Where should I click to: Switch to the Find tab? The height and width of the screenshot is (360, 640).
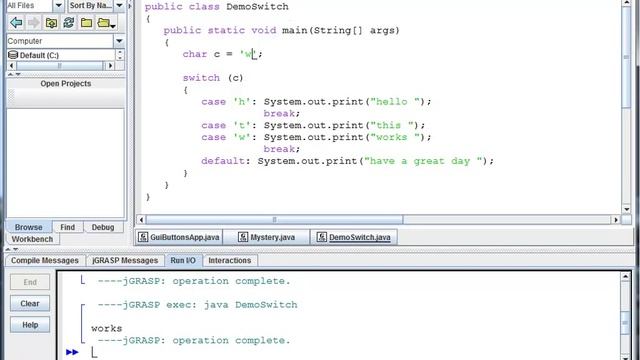(x=67, y=227)
